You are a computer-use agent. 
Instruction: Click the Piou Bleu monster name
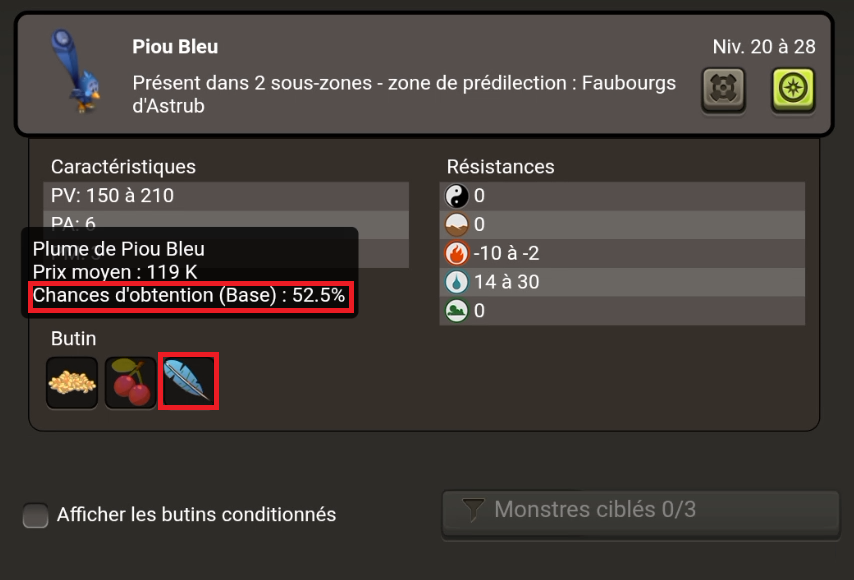[x=175, y=47]
